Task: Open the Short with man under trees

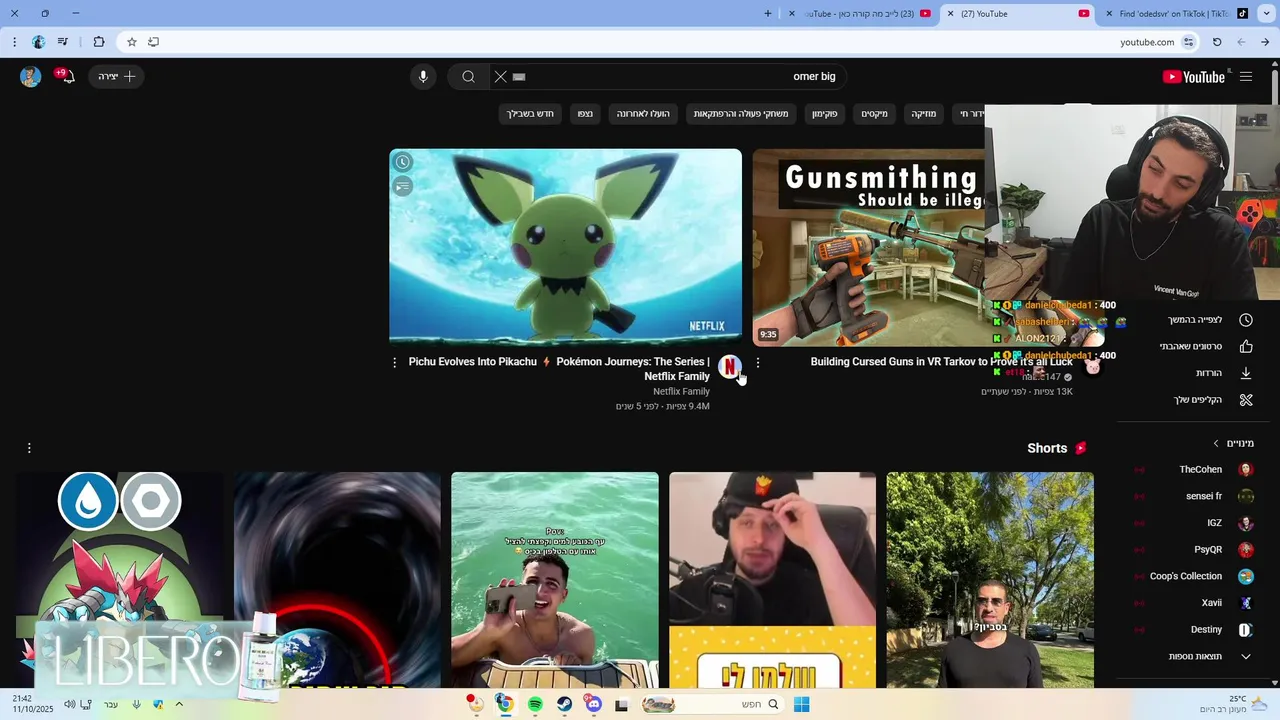Action: click(990, 580)
